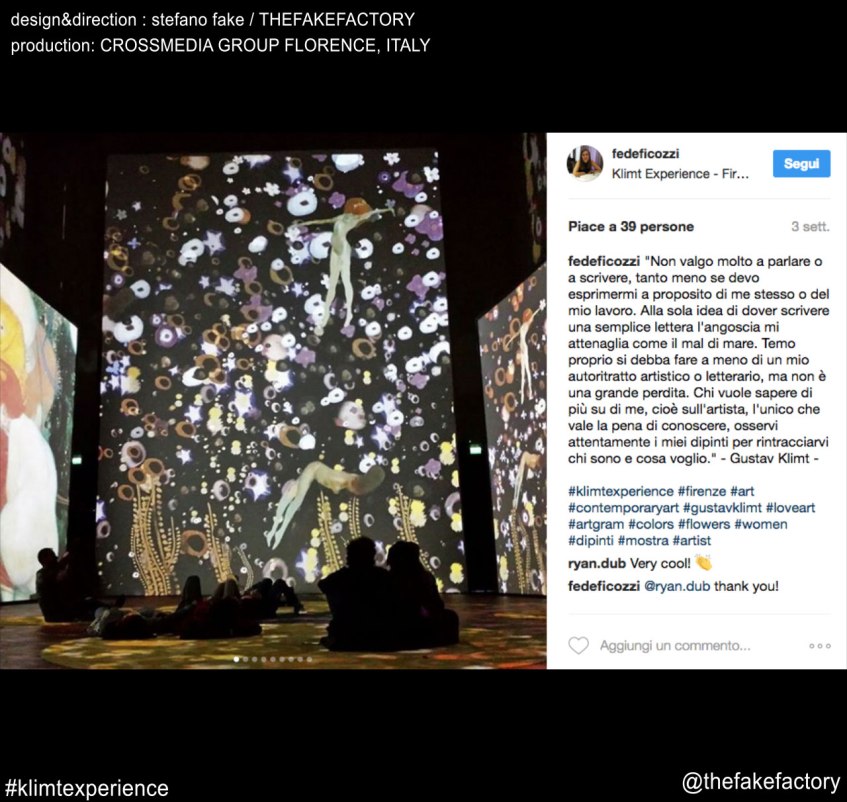Screen dimensions: 847x802
Task: Select the first carousel dot indicator
Action: (236, 659)
